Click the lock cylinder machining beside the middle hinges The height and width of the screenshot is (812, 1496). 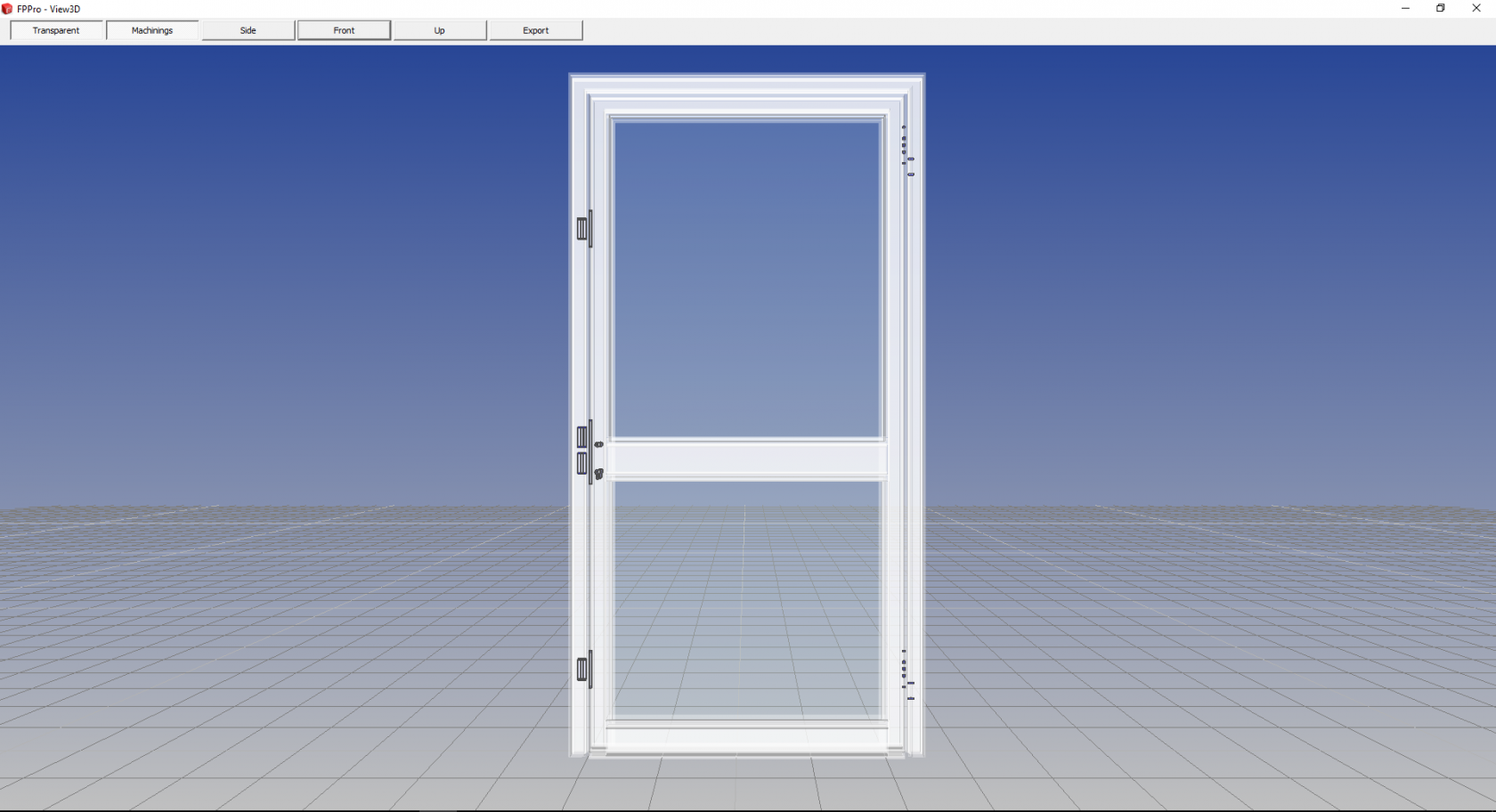pos(598,443)
